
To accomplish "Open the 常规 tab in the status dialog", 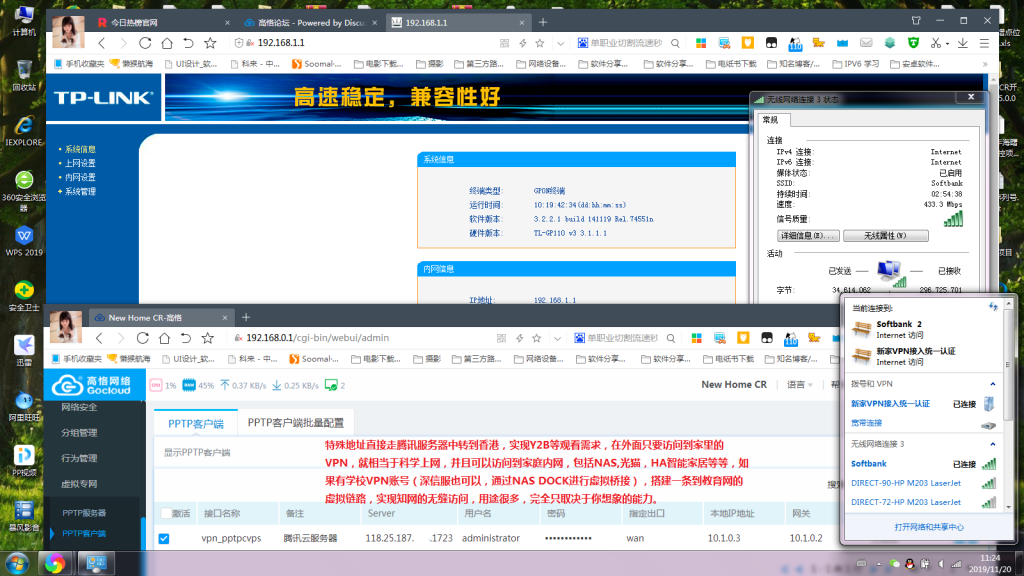I will (x=771, y=120).
